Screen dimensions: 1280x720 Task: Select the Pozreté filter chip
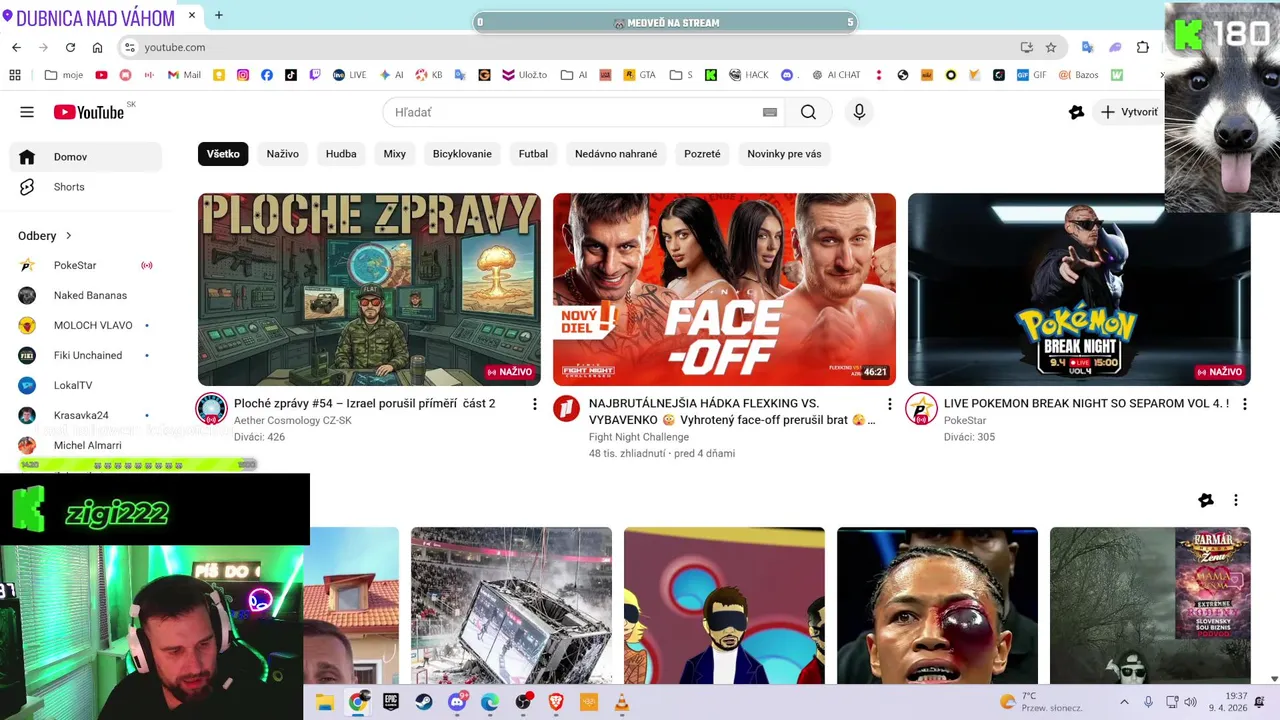pyautogui.click(x=702, y=154)
